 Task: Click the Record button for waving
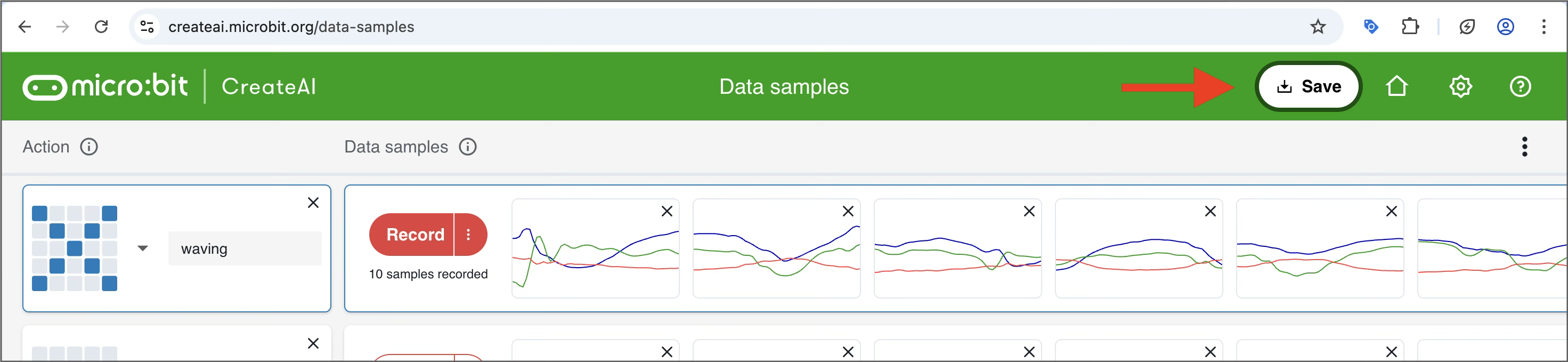tap(415, 235)
